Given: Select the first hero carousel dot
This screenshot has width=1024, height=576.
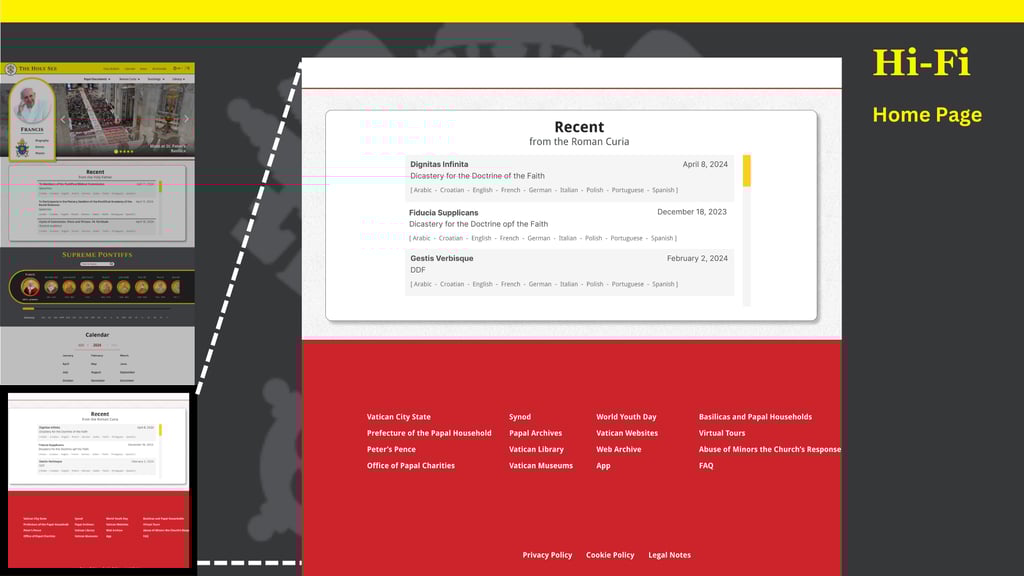Looking at the screenshot, I should (116, 152).
